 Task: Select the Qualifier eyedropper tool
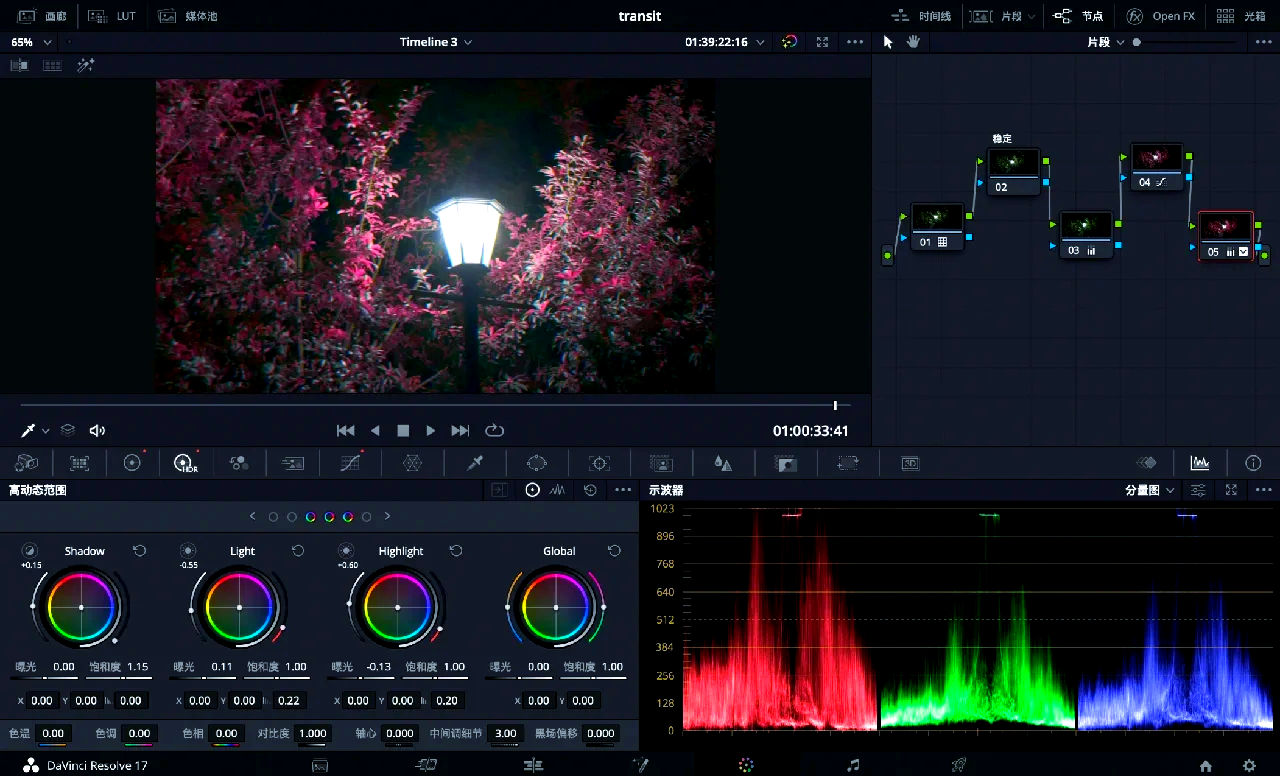475,462
